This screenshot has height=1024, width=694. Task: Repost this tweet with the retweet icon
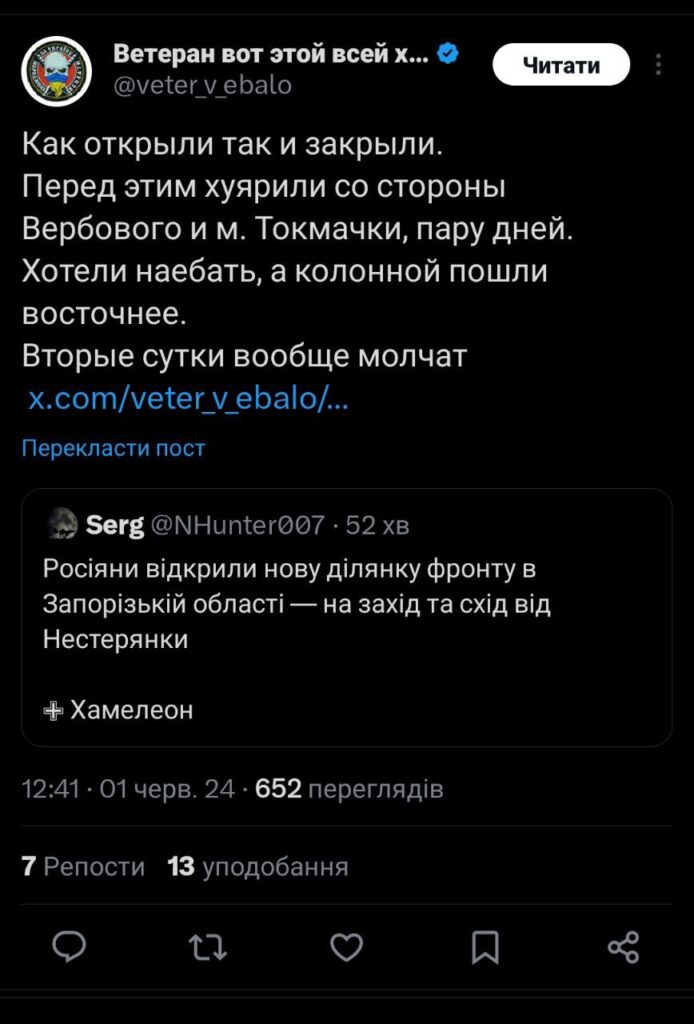point(207,946)
